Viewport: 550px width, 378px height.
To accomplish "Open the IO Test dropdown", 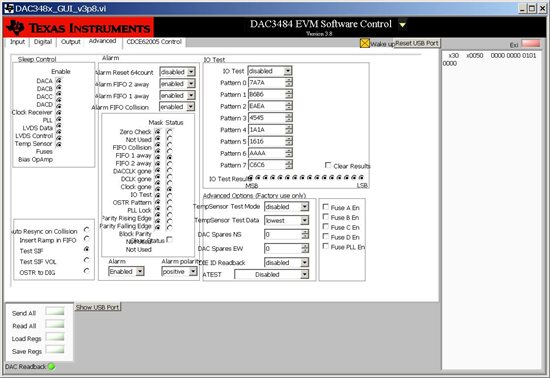I will 288,71.
